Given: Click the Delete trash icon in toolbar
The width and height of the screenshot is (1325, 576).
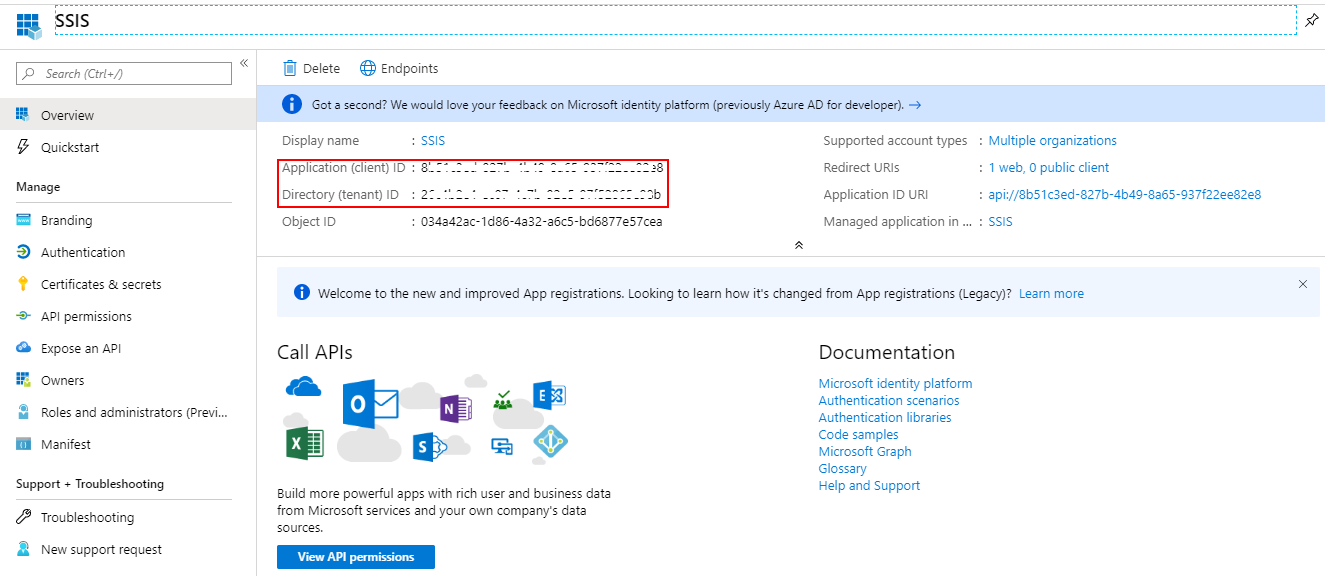Looking at the screenshot, I should coord(290,68).
